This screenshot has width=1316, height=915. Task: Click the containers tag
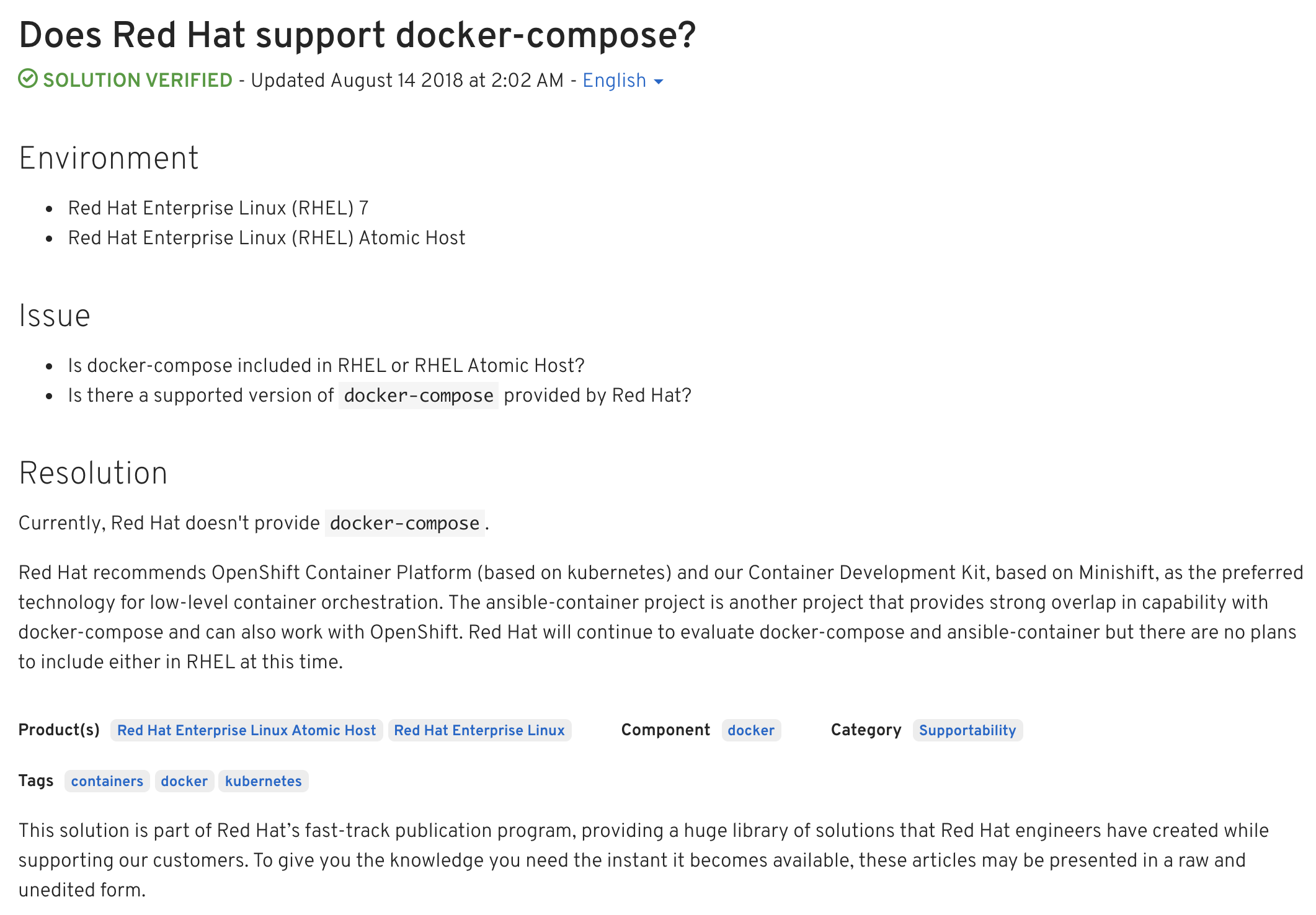pyautogui.click(x=107, y=781)
